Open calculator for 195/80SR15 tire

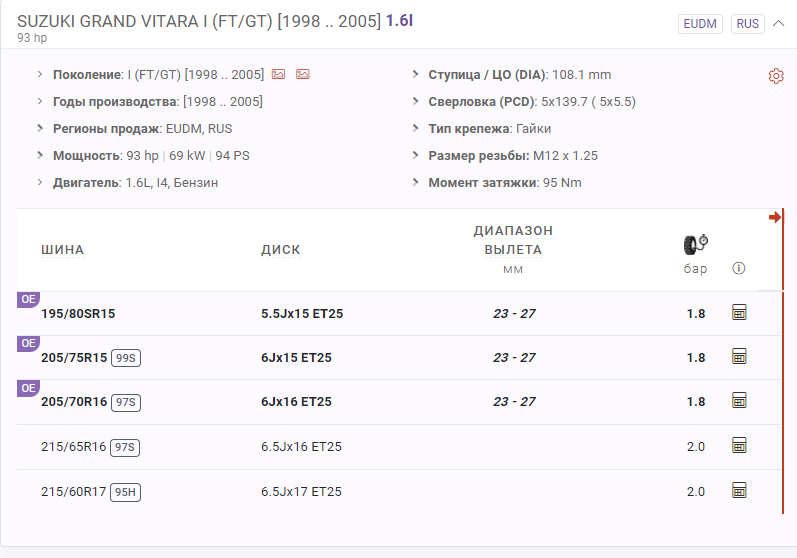pos(740,313)
